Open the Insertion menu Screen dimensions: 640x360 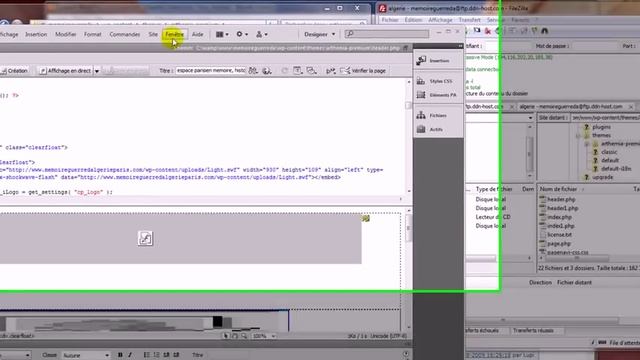tap(36, 34)
